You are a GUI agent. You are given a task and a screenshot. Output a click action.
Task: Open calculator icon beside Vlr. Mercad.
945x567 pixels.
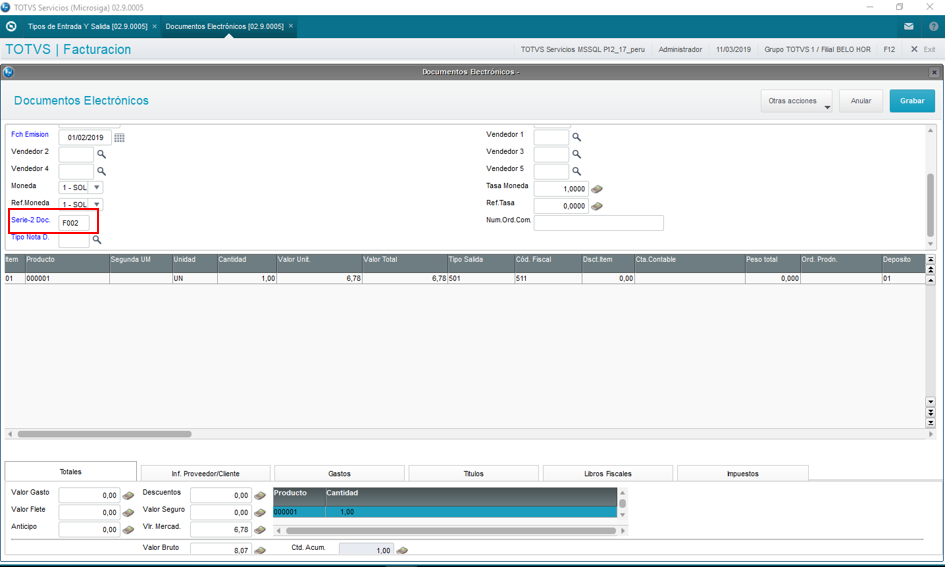click(260, 530)
